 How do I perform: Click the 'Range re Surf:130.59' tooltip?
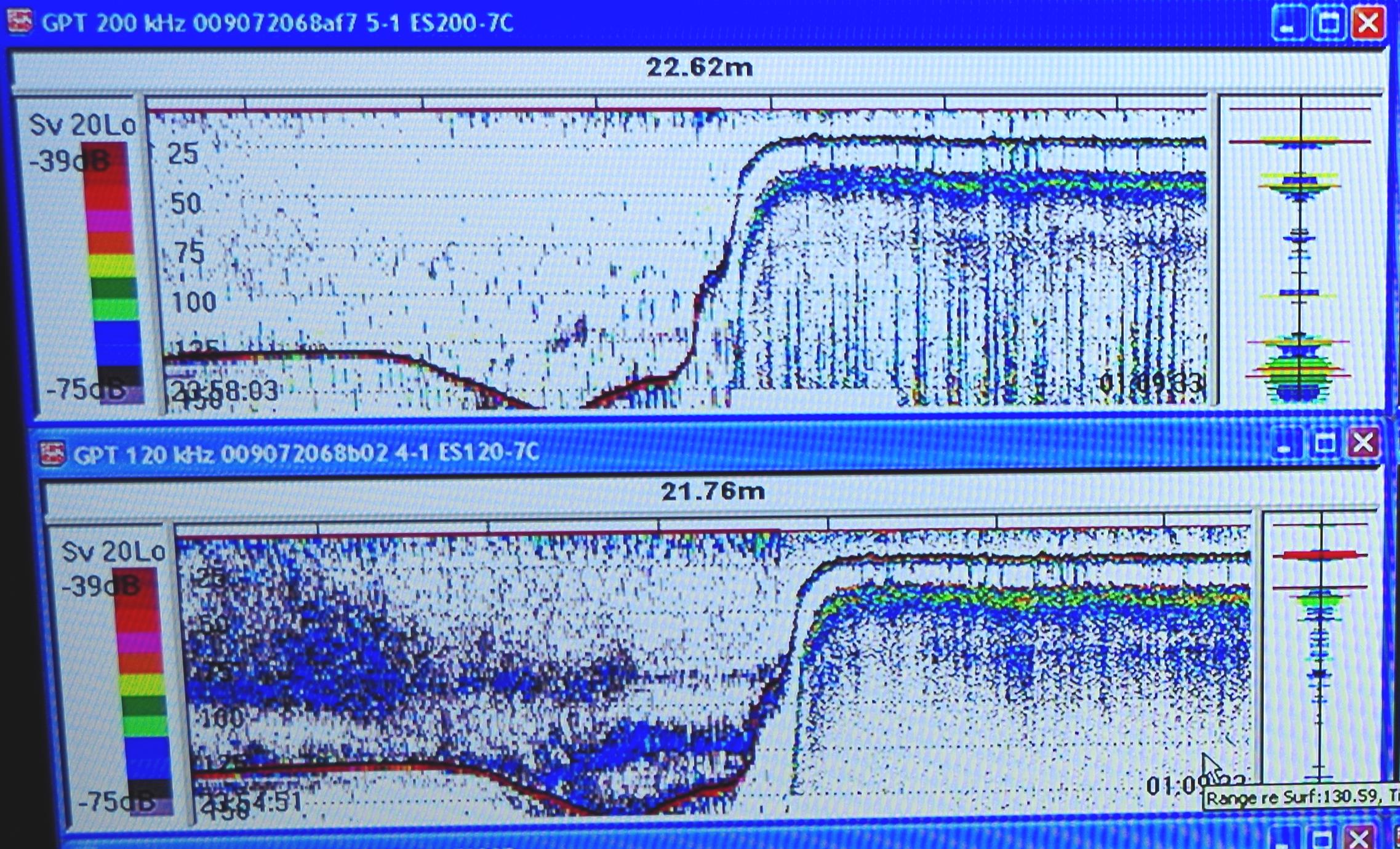tap(1302, 798)
